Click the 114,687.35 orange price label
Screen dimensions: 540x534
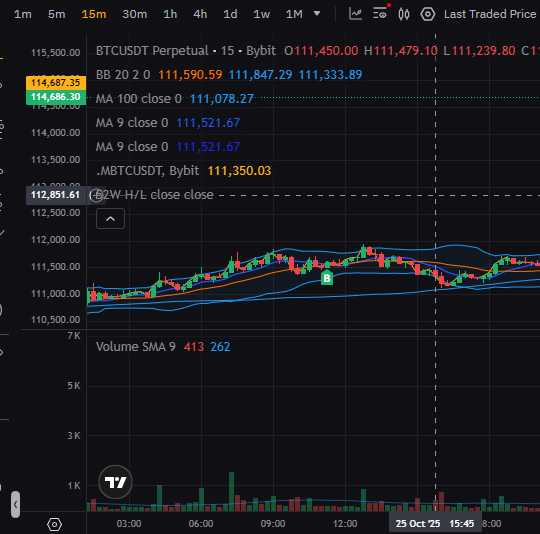(55, 83)
